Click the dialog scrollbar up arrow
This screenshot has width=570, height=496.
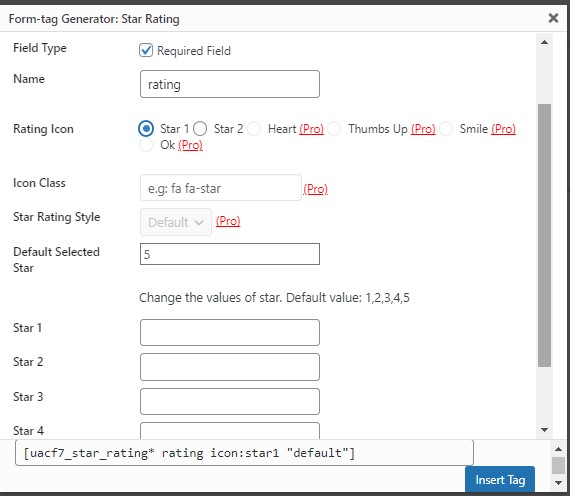pyautogui.click(x=544, y=42)
